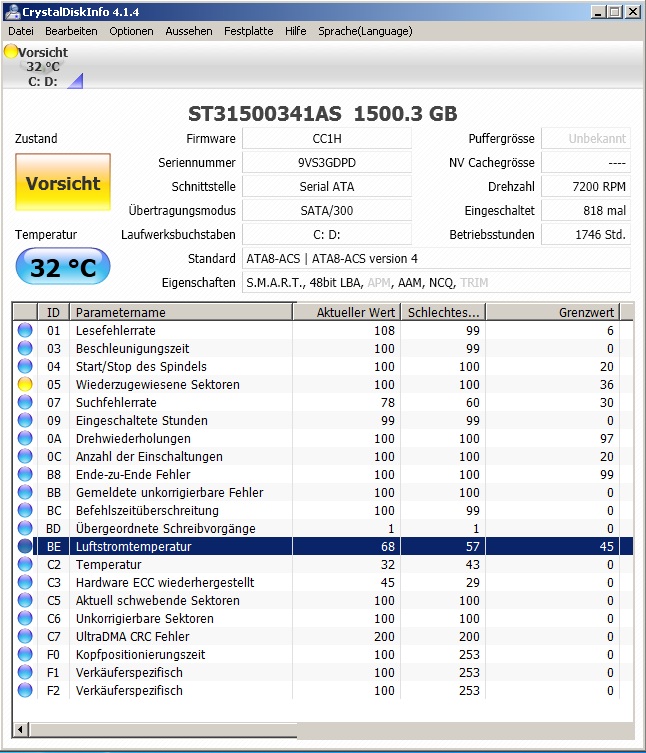The image size is (646, 753).
Task: Click status dot for Verkäuferspezifisch row F1
Action: (x=25, y=672)
